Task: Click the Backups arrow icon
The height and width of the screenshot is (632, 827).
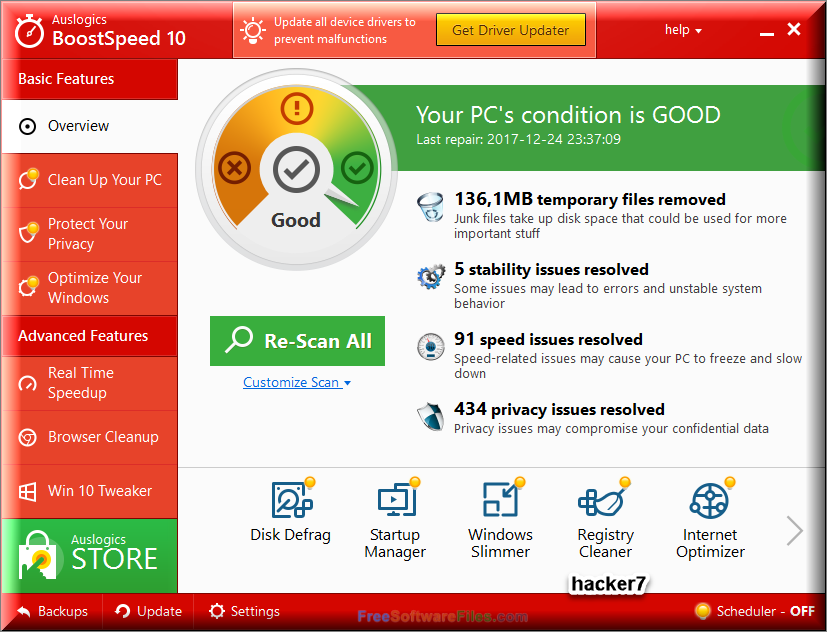Action: (24, 611)
